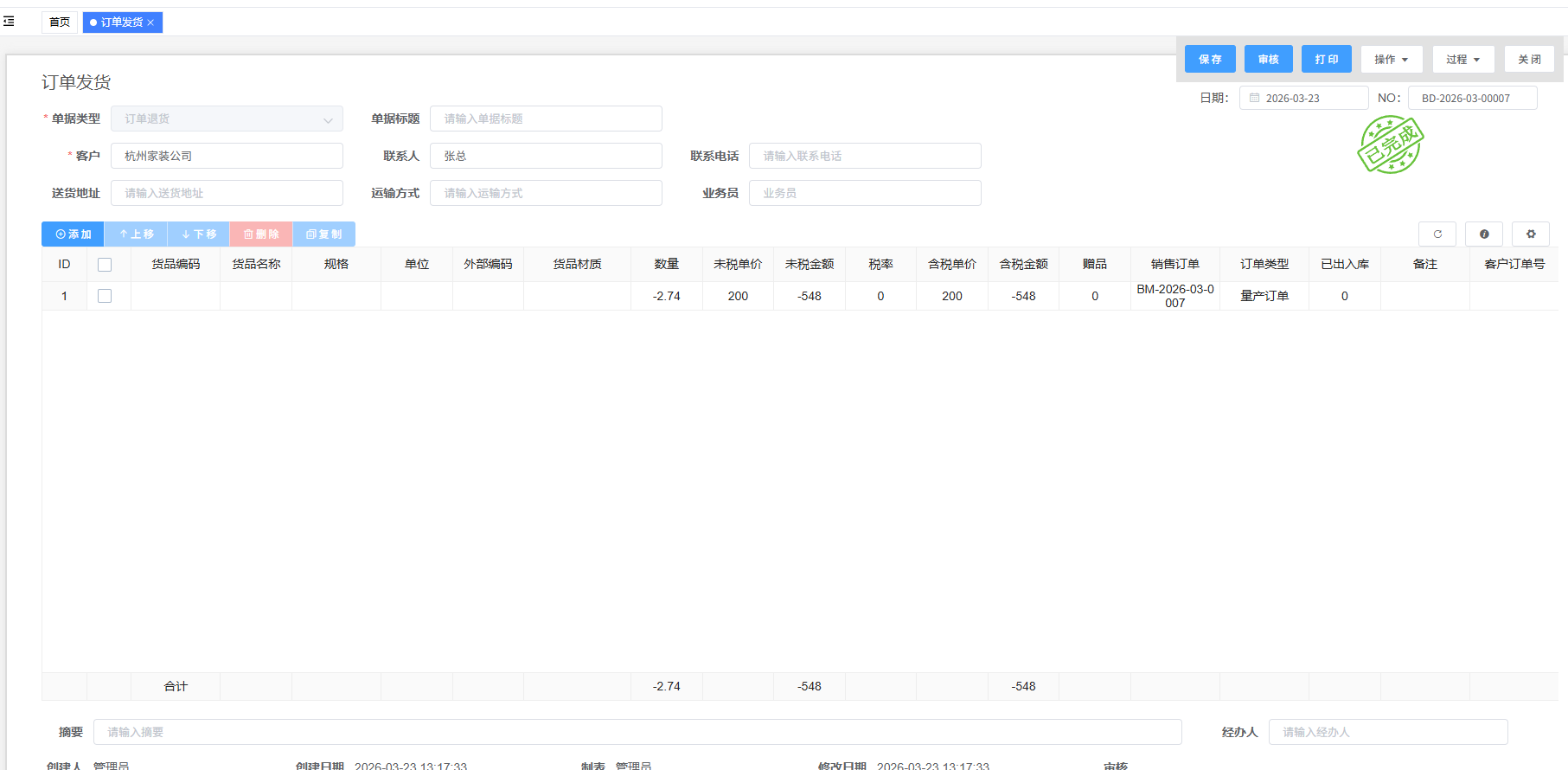The image size is (1568, 770).
Task: Toggle the select-all checkbox in table header
Action: coord(105,265)
